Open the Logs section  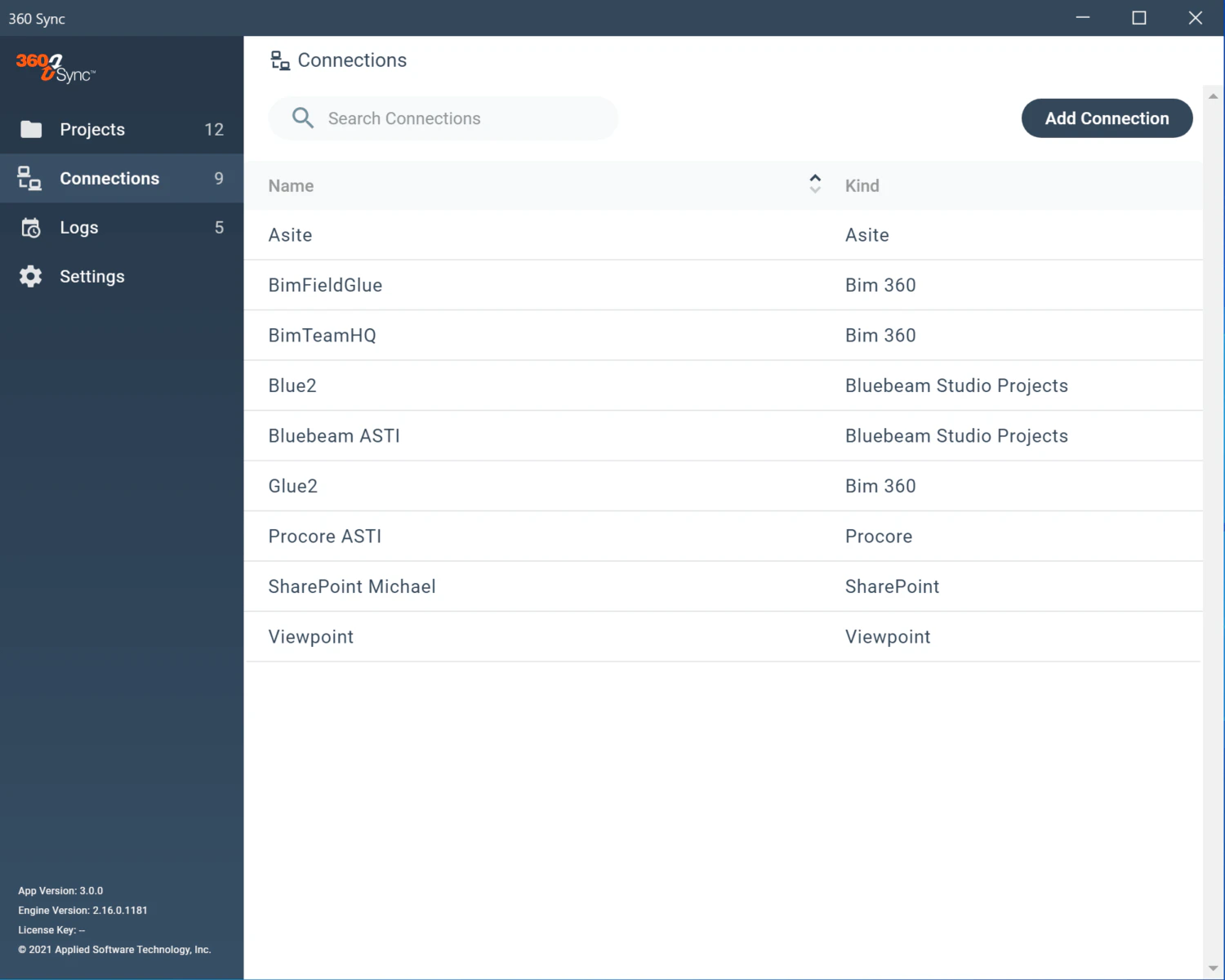tap(122, 228)
